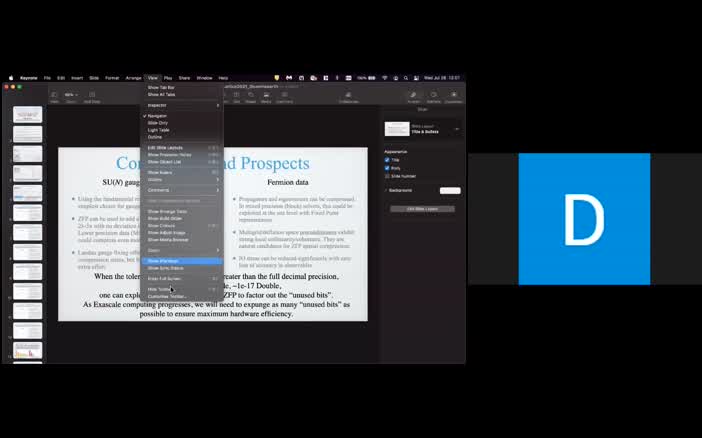Click the Malwarebytes M menu bar icon
This screenshot has width=702, height=438.
[x=289, y=78]
